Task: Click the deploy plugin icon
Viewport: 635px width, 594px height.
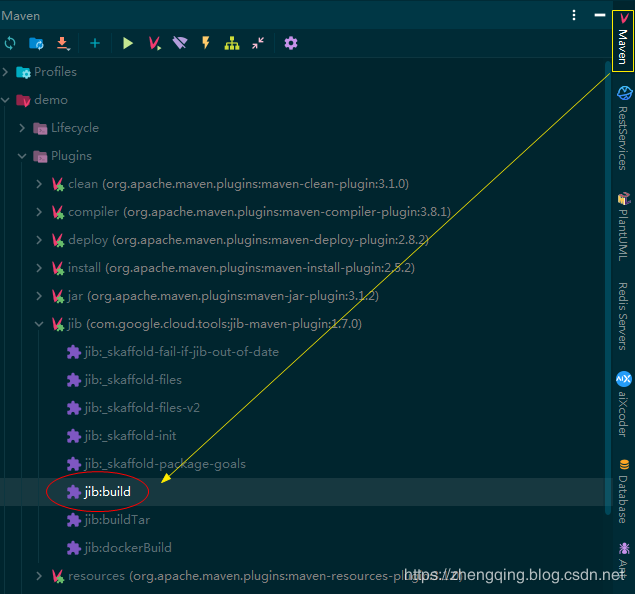Action: tap(58, 240)
